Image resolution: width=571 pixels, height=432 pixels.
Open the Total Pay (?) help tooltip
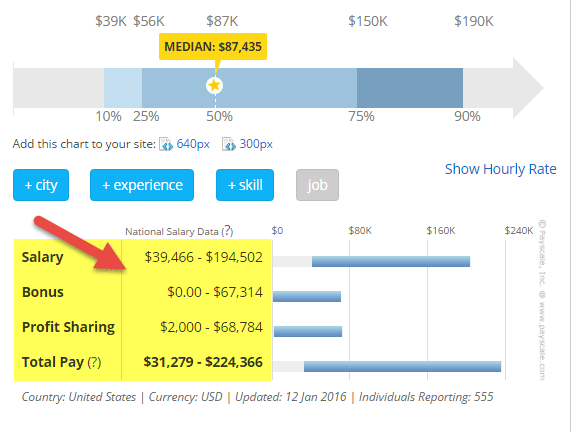pyautogui.click(x=94, y=362)
